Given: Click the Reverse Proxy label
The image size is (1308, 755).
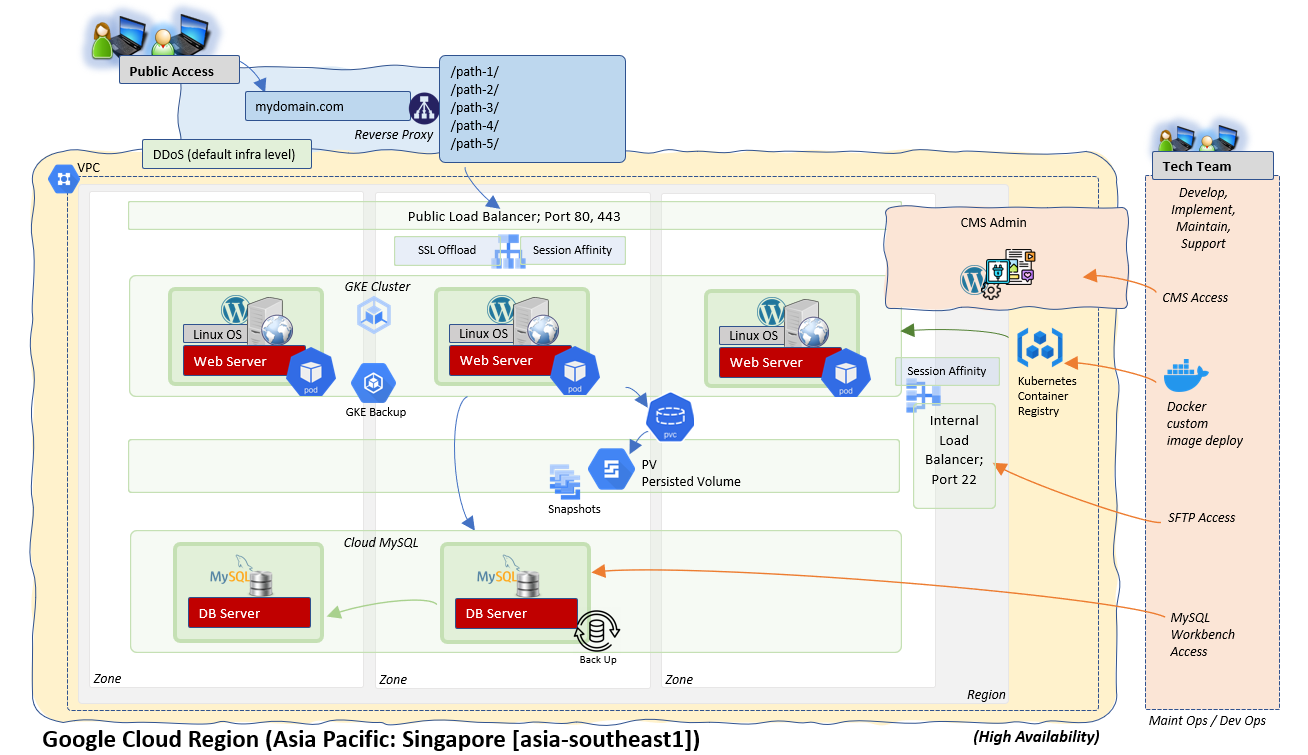Looking at the screenshot, I should tap(394, 134).
